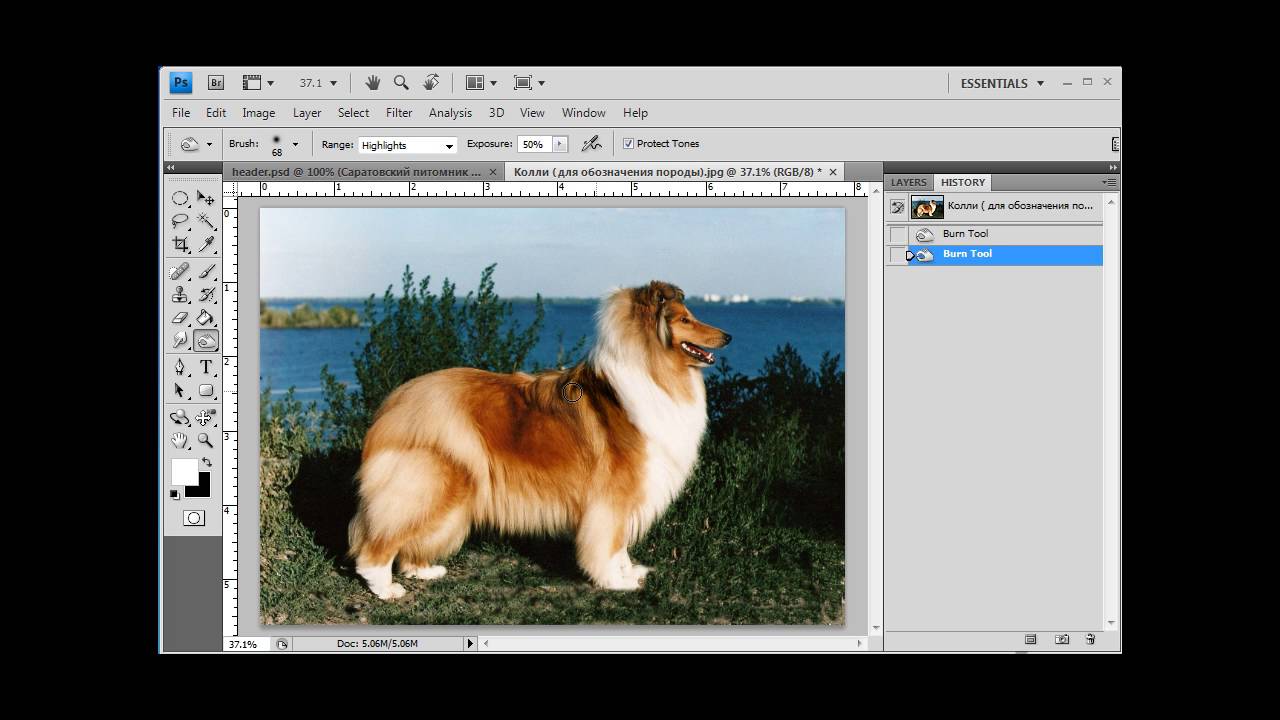Switch to the header.psd document tab
Viewport: 1280px width, 720px height.
tap(356, 172)
